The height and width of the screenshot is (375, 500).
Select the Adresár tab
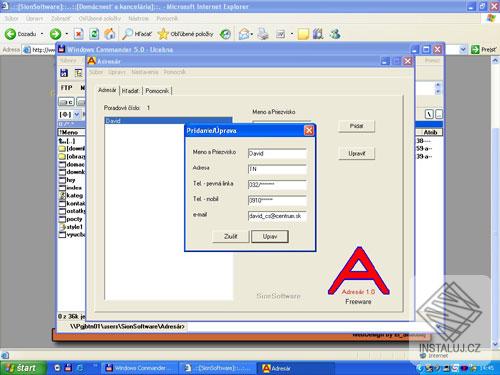[107, 90]
